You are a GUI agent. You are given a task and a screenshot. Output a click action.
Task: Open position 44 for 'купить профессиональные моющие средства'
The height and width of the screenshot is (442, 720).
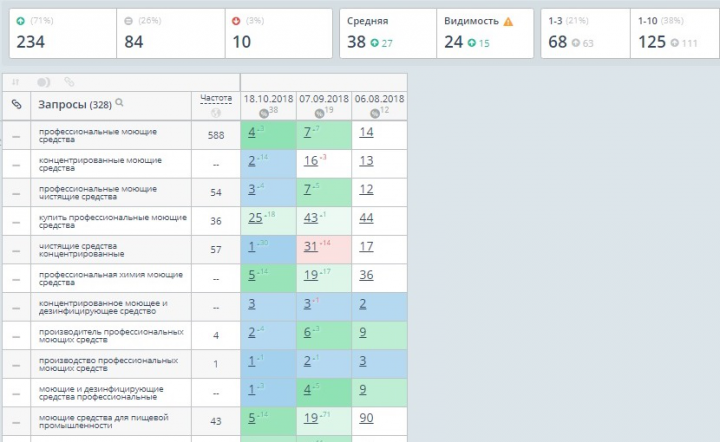point(366,218)
